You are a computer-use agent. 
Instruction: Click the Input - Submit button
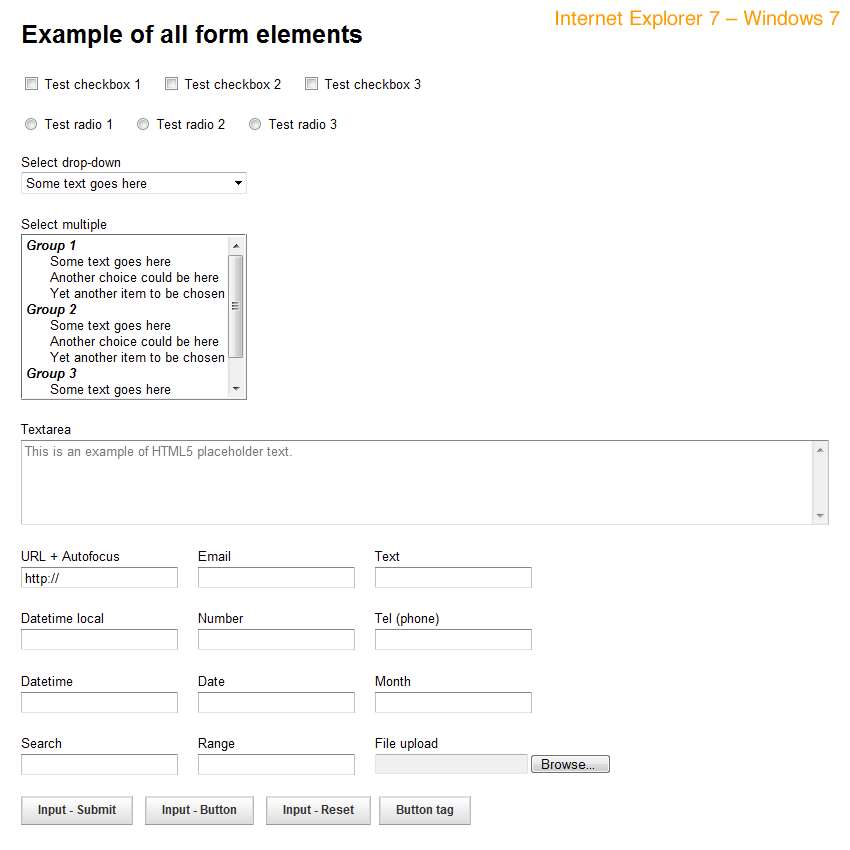pyautogui.click(x=77, y=810)
